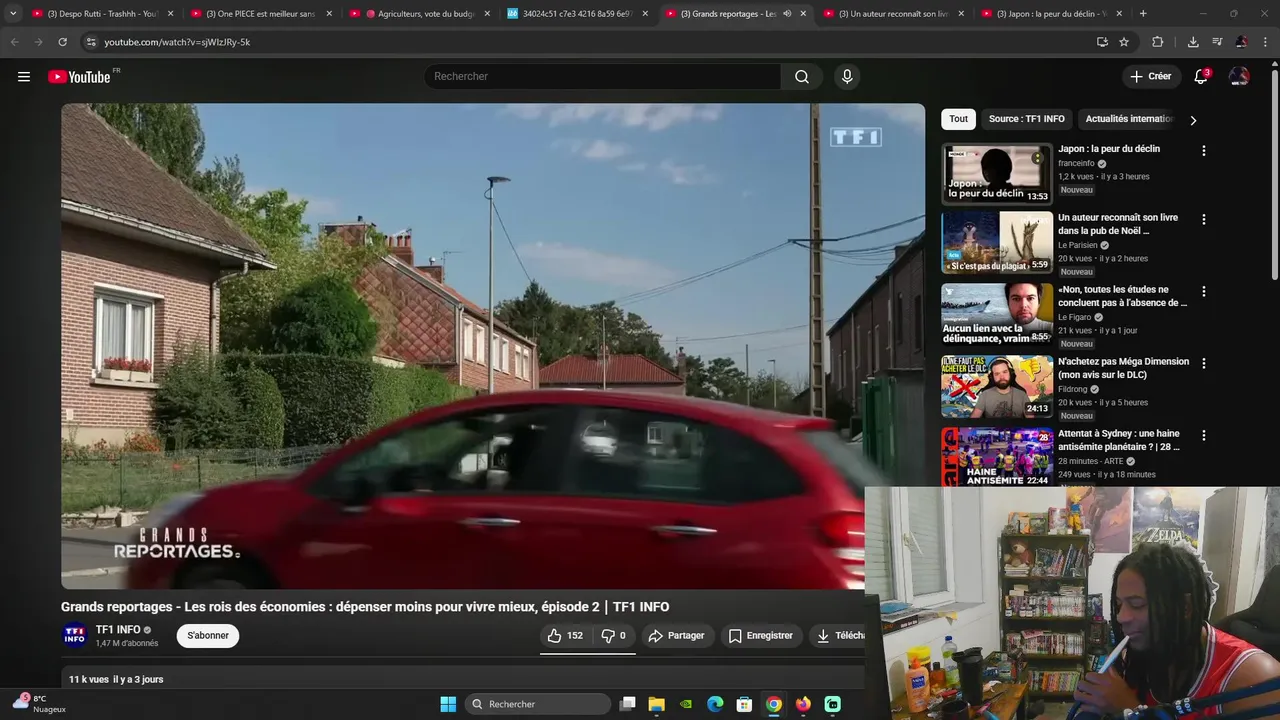Open the tab search dropdown arrow
The height and width of the screenshot is (720, 1280).
[13, 14]
